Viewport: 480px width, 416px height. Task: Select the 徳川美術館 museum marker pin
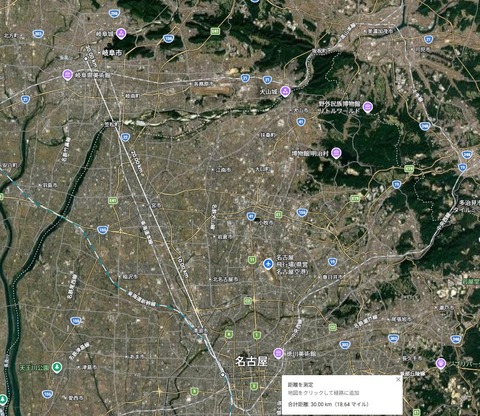coord(278,353)
